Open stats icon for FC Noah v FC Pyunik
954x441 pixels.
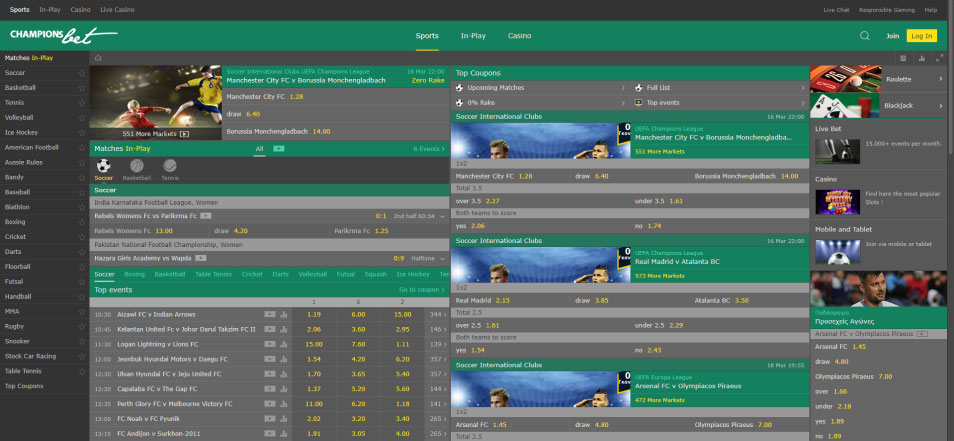[283, 418]
